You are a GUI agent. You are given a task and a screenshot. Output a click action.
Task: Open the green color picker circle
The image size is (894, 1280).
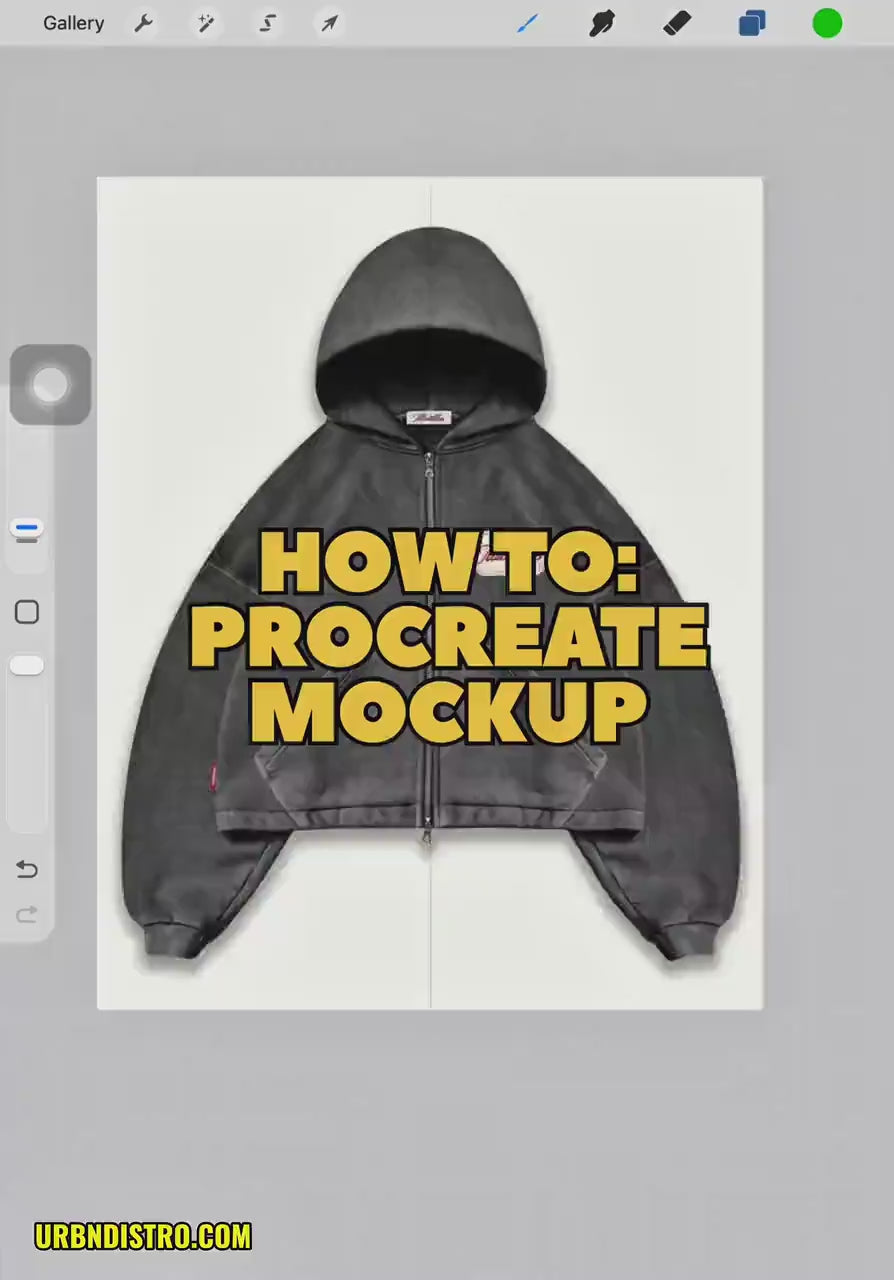click(x=827, y=23)
